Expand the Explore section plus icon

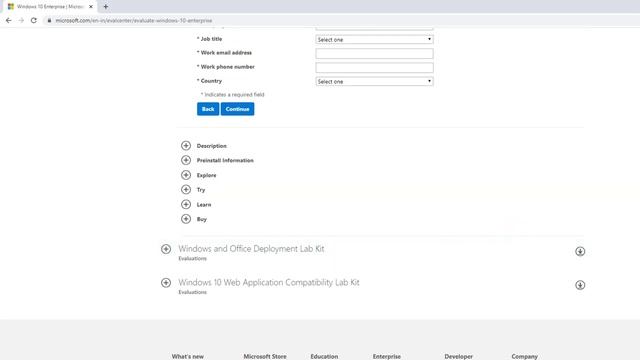(x=186, y=175)
